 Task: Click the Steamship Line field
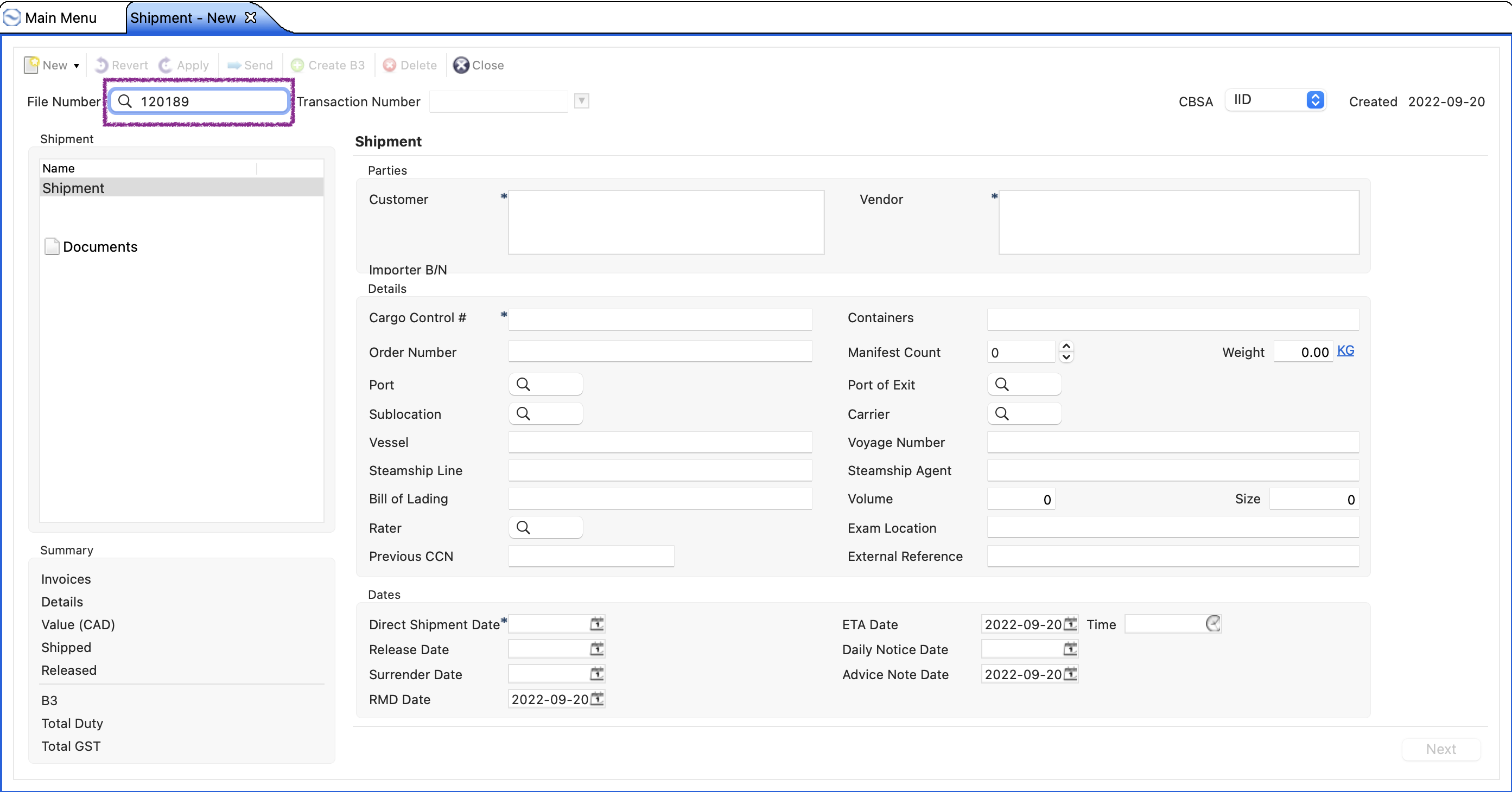tap(660, 470)
